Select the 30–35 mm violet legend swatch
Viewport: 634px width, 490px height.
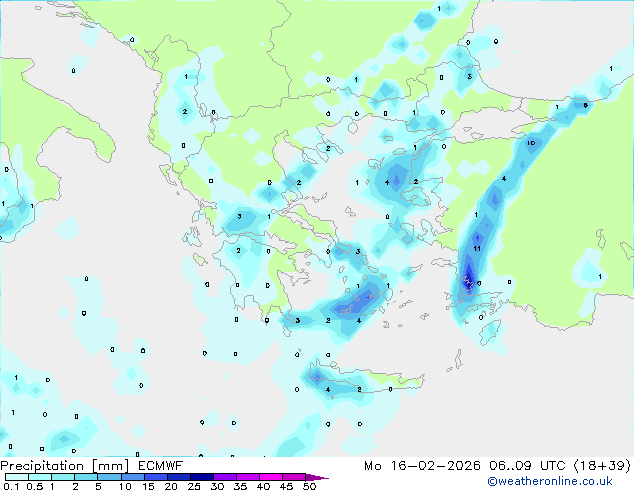pyautogui.click(x=225, y=477)
